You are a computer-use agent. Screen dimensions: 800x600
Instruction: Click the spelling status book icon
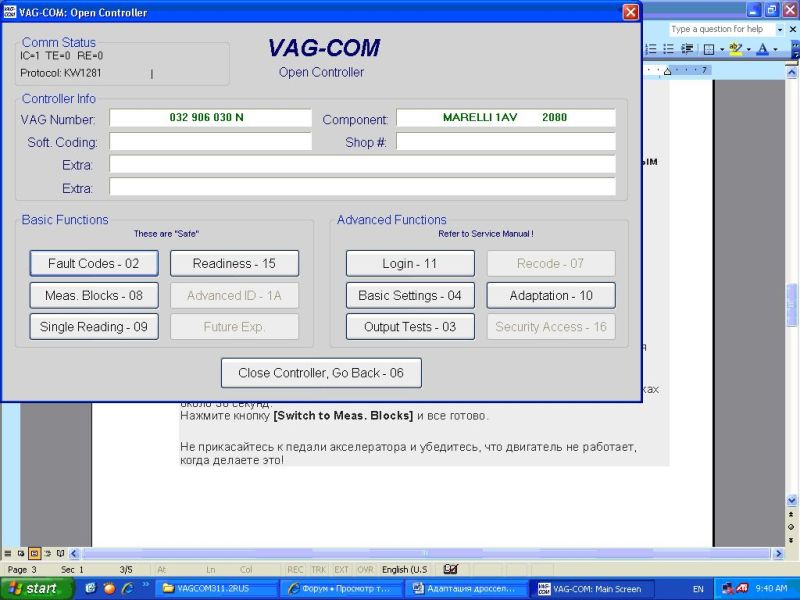click(x=450, y=569)
